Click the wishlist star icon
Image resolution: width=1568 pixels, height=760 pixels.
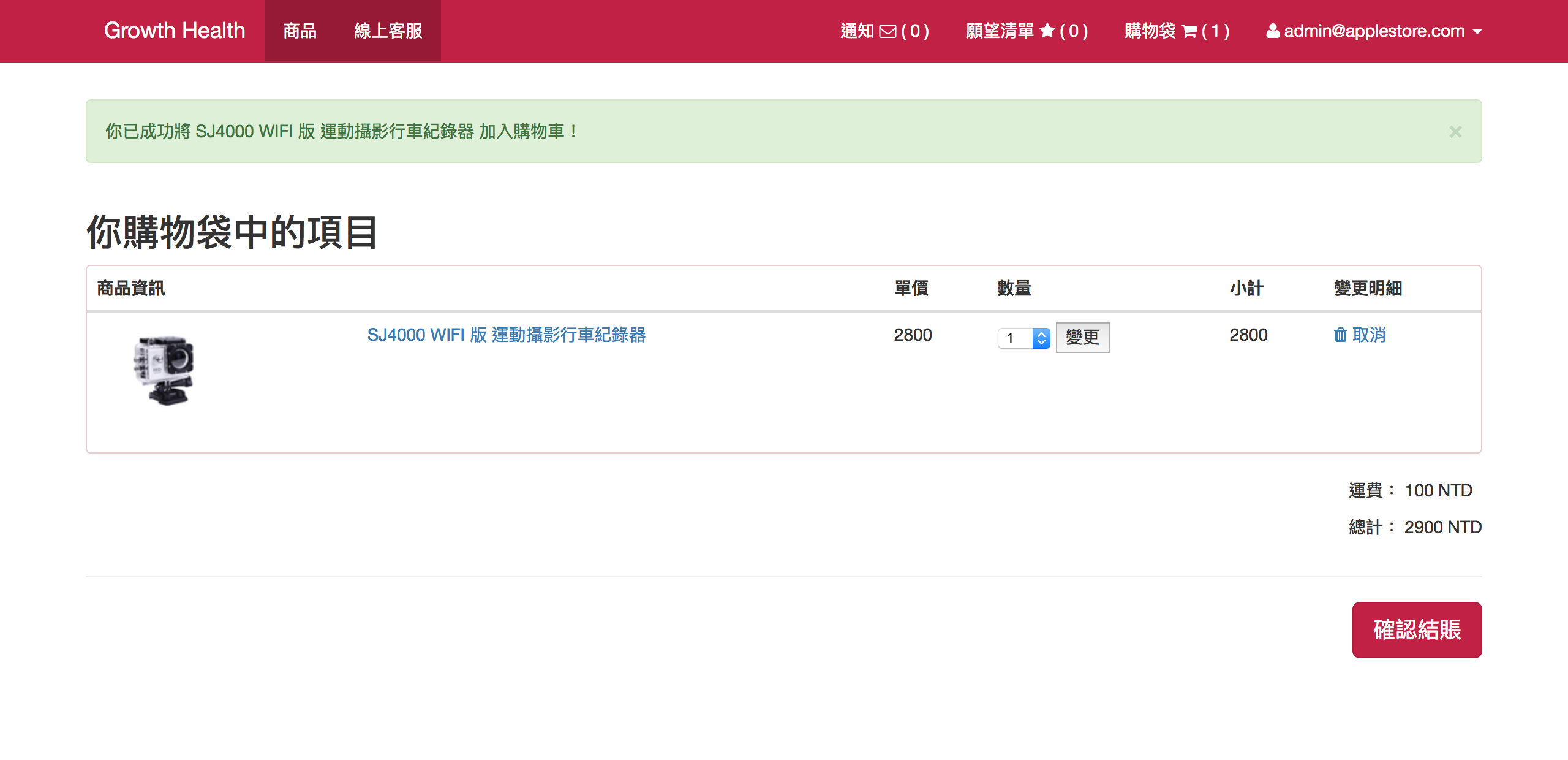pos(1047,31)
